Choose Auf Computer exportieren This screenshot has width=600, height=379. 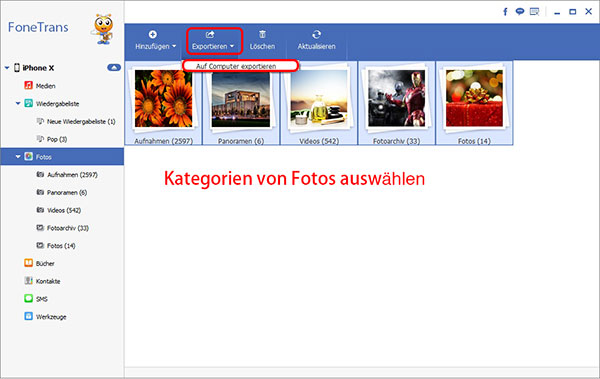236,66
